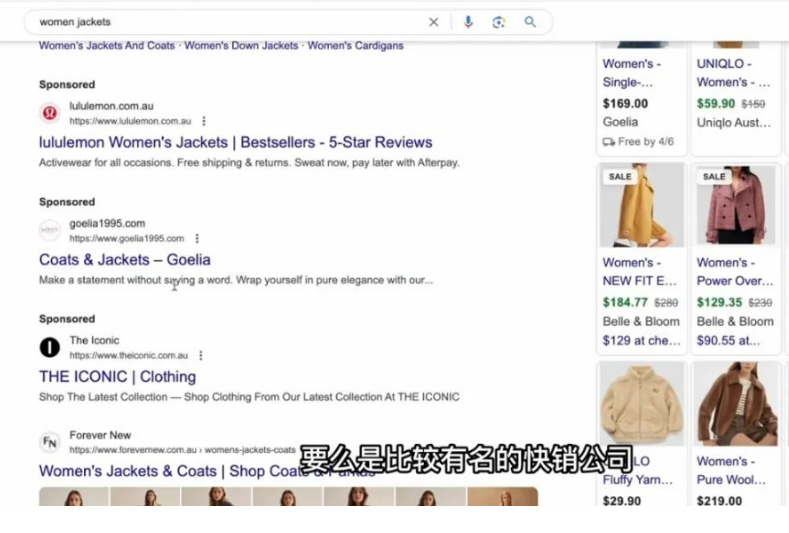The image size is (789, 533).
Task: Open the lululemon ad three-dot menu
Action: point(204,121)
